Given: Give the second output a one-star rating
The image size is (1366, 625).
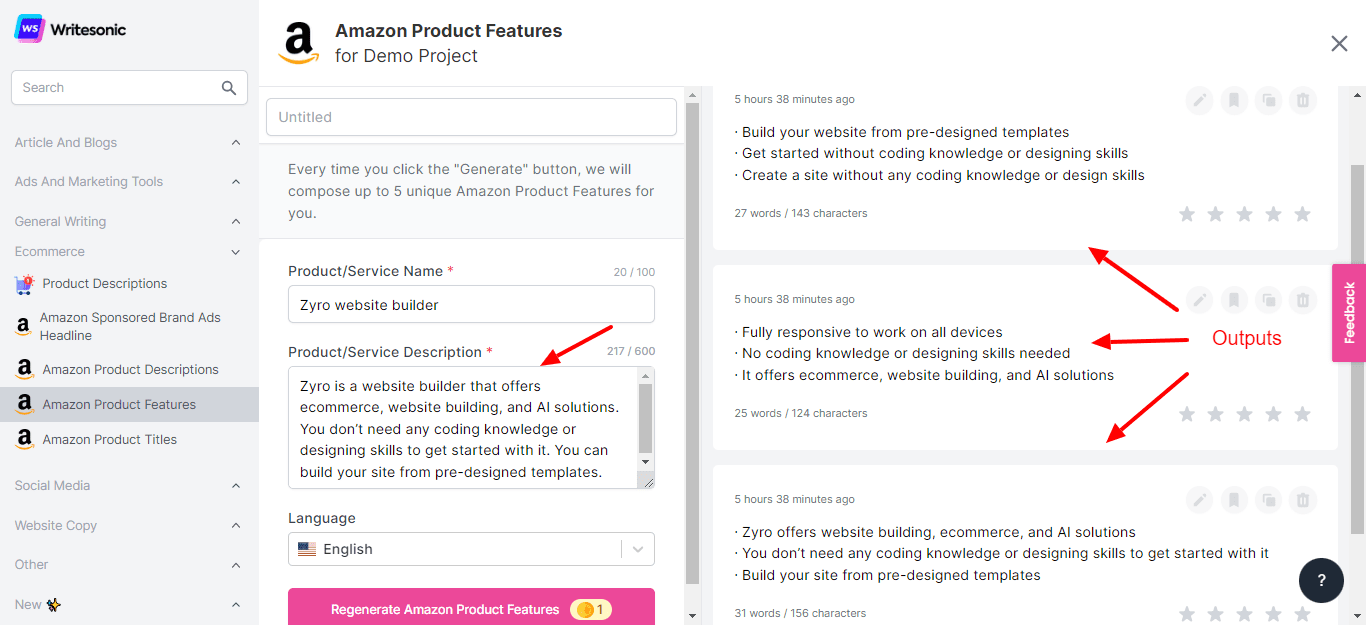Looking at the screenshot, I should [x=1187, y=414].
